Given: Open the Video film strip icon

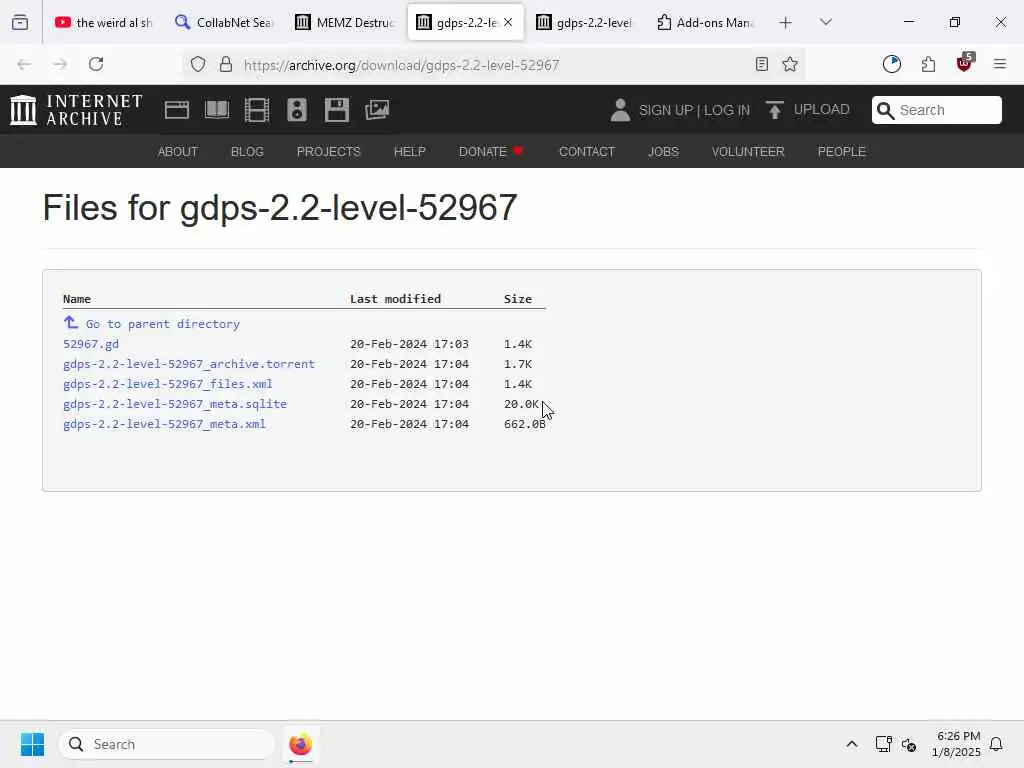Looking at the screenshot, I should tap(257, 110).
